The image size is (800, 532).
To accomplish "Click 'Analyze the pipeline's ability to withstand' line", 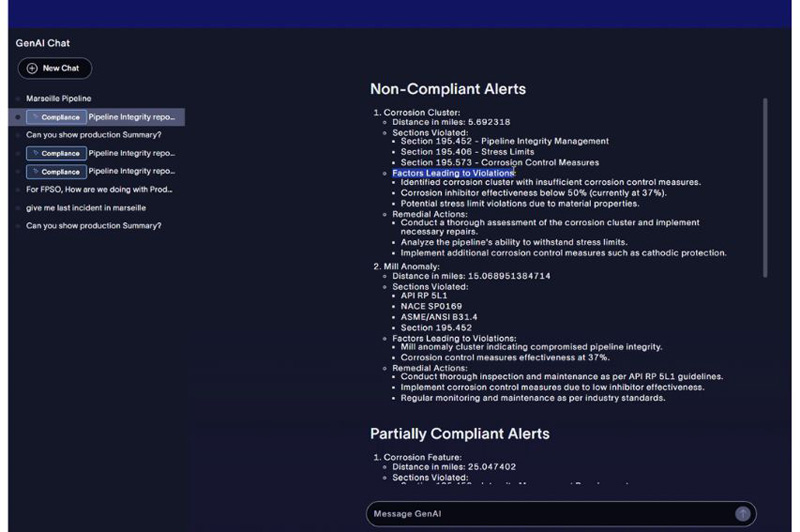I will coord(514,242).
